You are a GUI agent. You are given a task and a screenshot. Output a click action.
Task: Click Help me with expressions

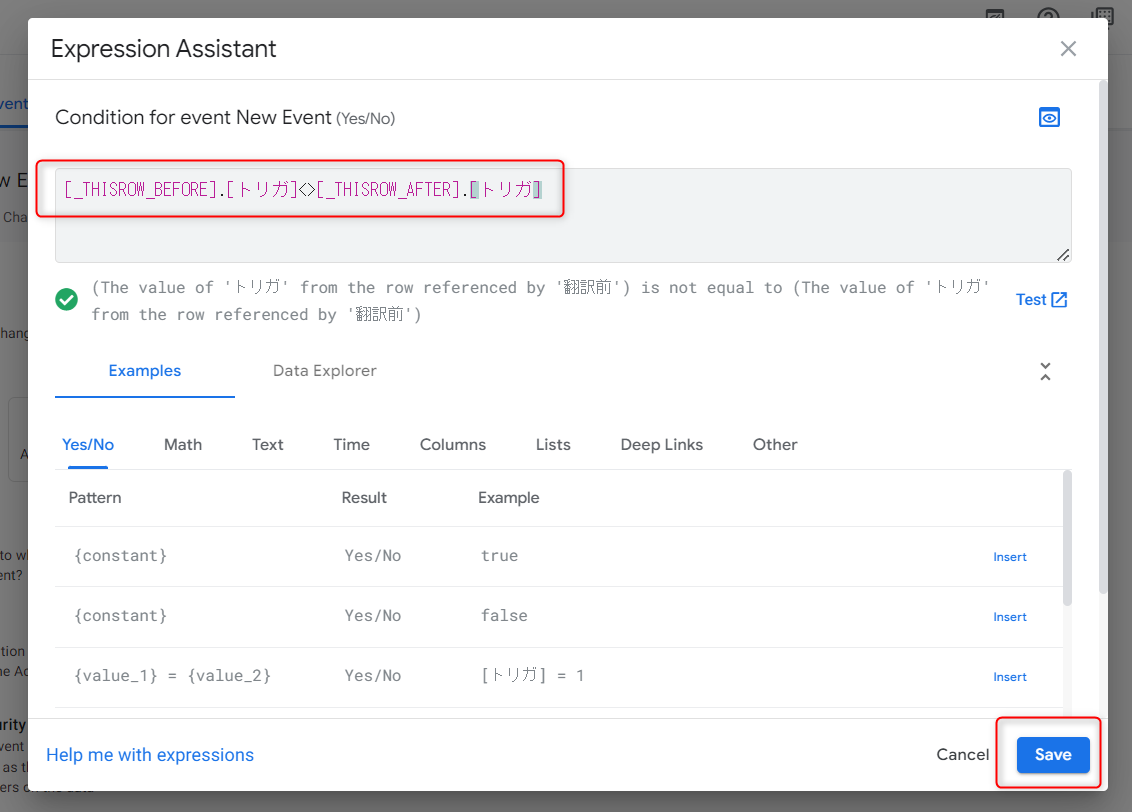[150, 755]
